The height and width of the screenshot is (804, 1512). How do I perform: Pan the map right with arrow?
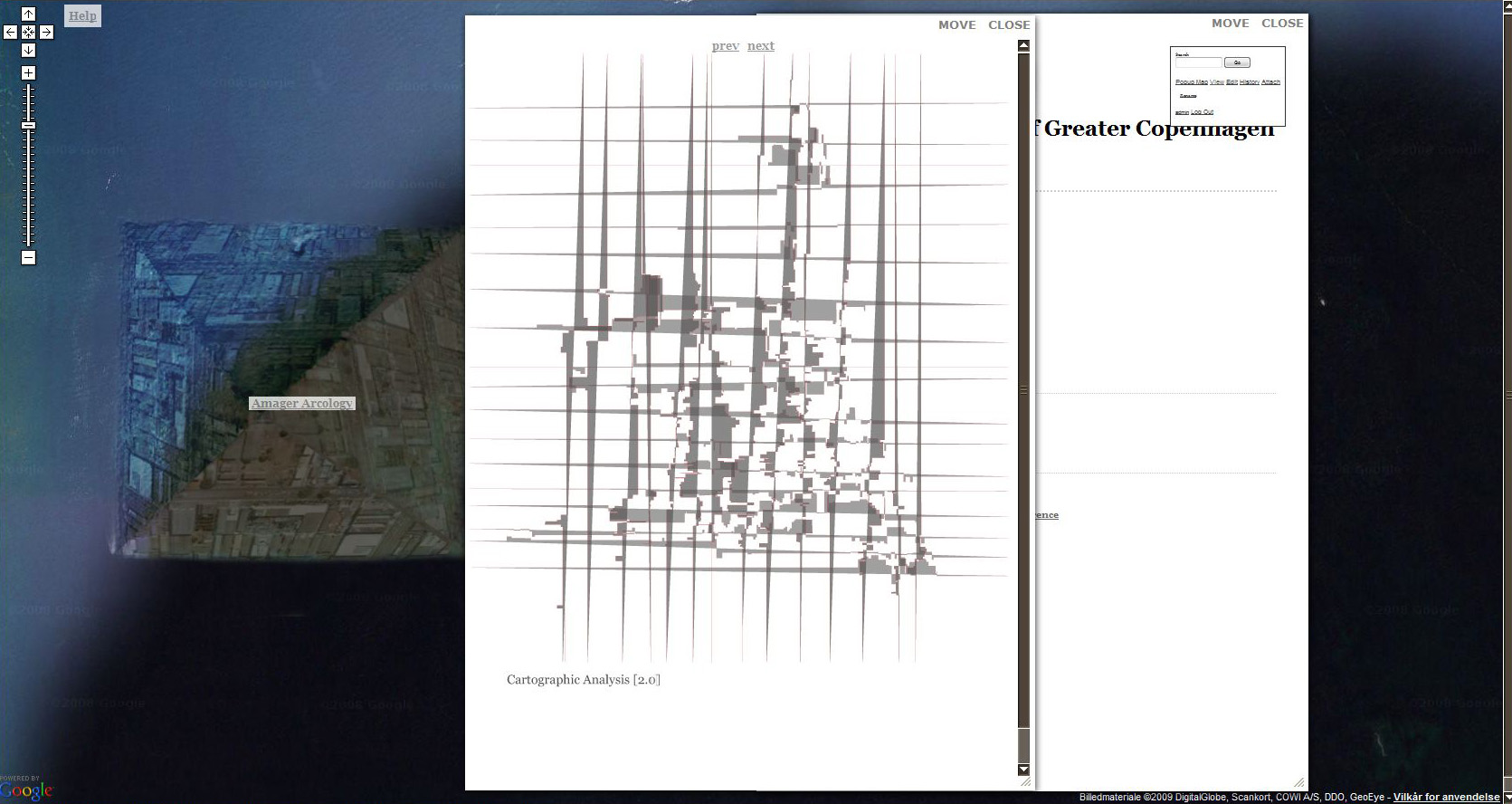46,32
